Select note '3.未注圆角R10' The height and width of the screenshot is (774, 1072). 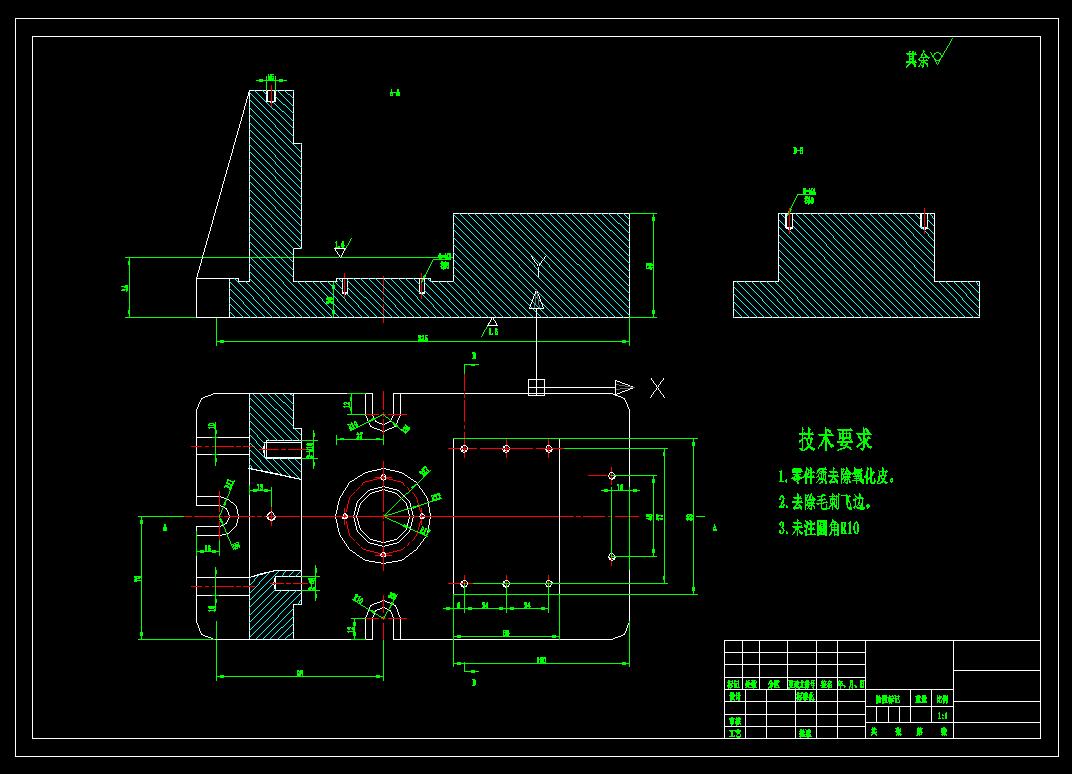(819, 528)
